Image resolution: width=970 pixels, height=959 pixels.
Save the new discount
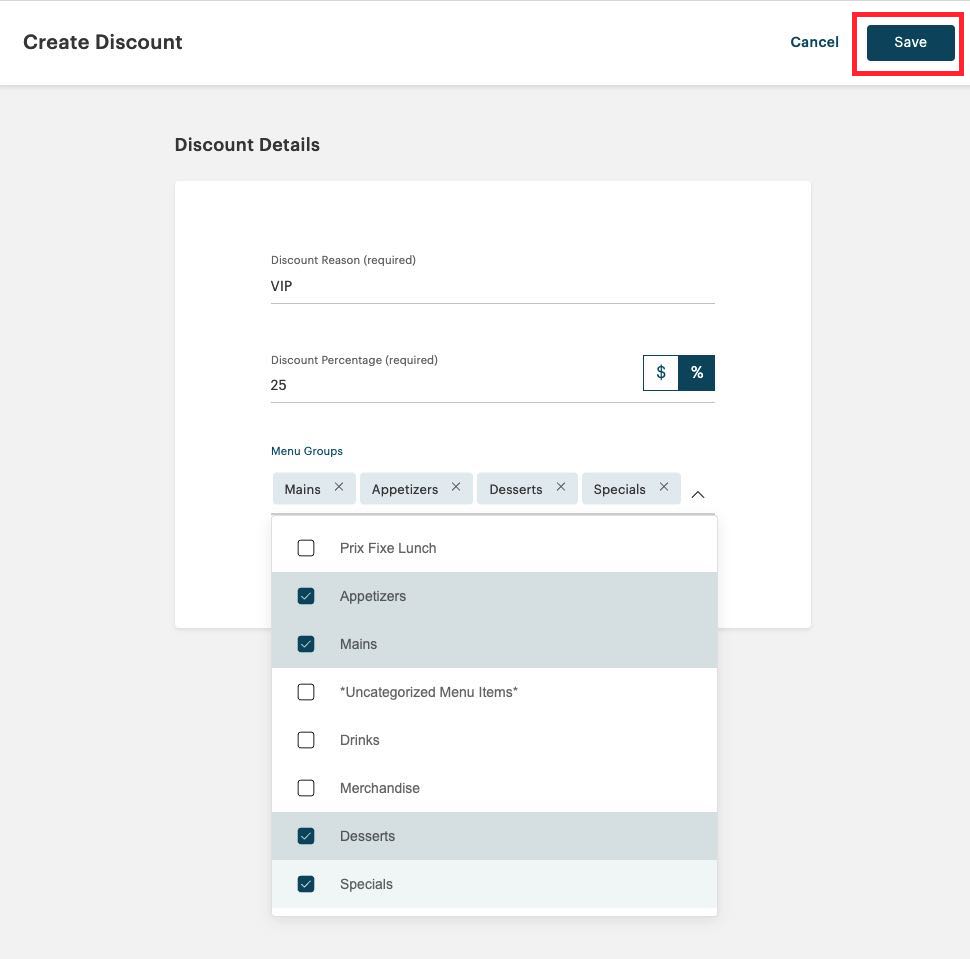click(908, 42)
